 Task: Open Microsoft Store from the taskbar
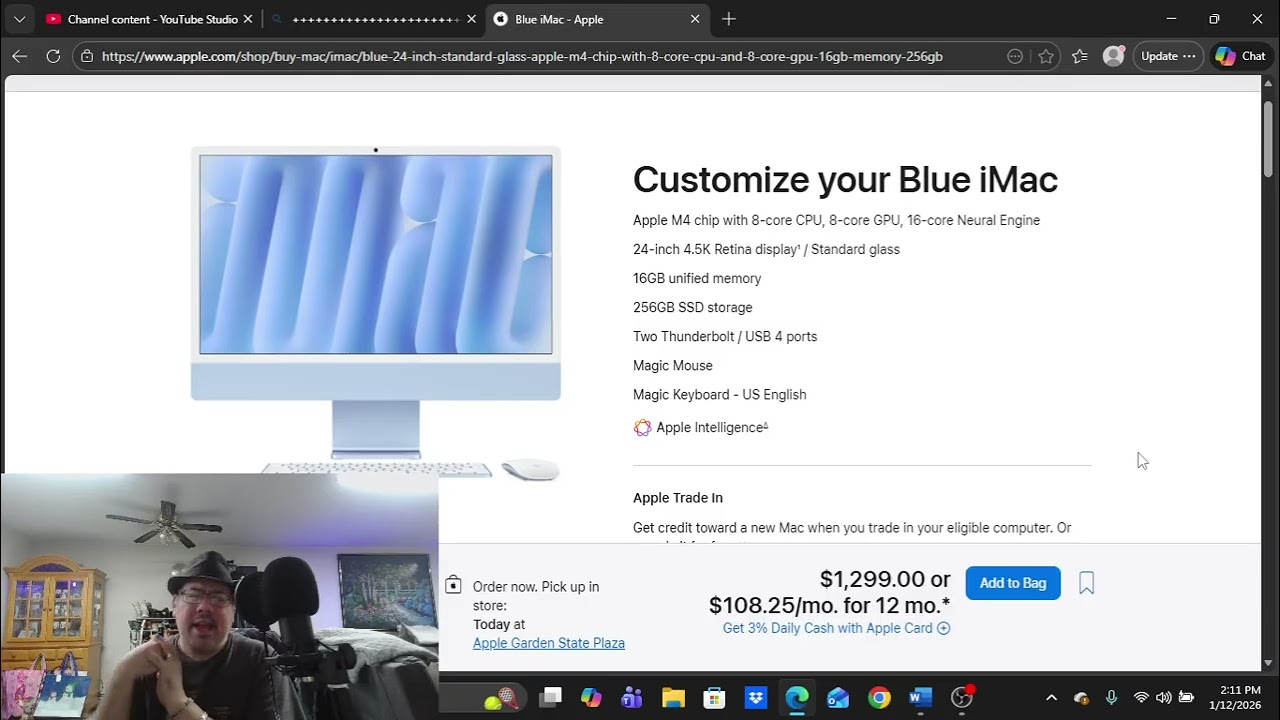pyautogui.click(x=714, y=697)
